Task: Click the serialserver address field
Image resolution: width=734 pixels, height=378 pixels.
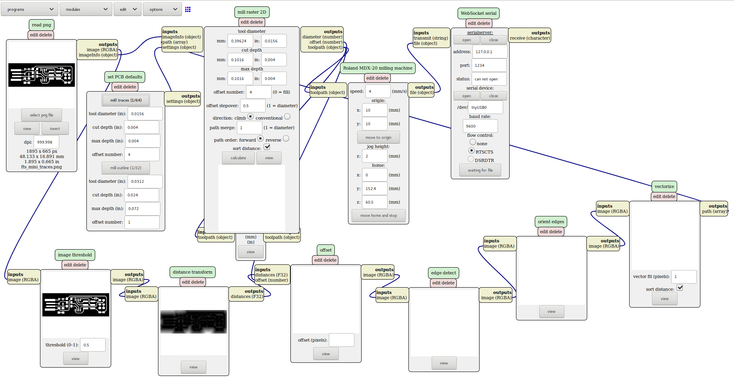Action: tap(489, 52)
